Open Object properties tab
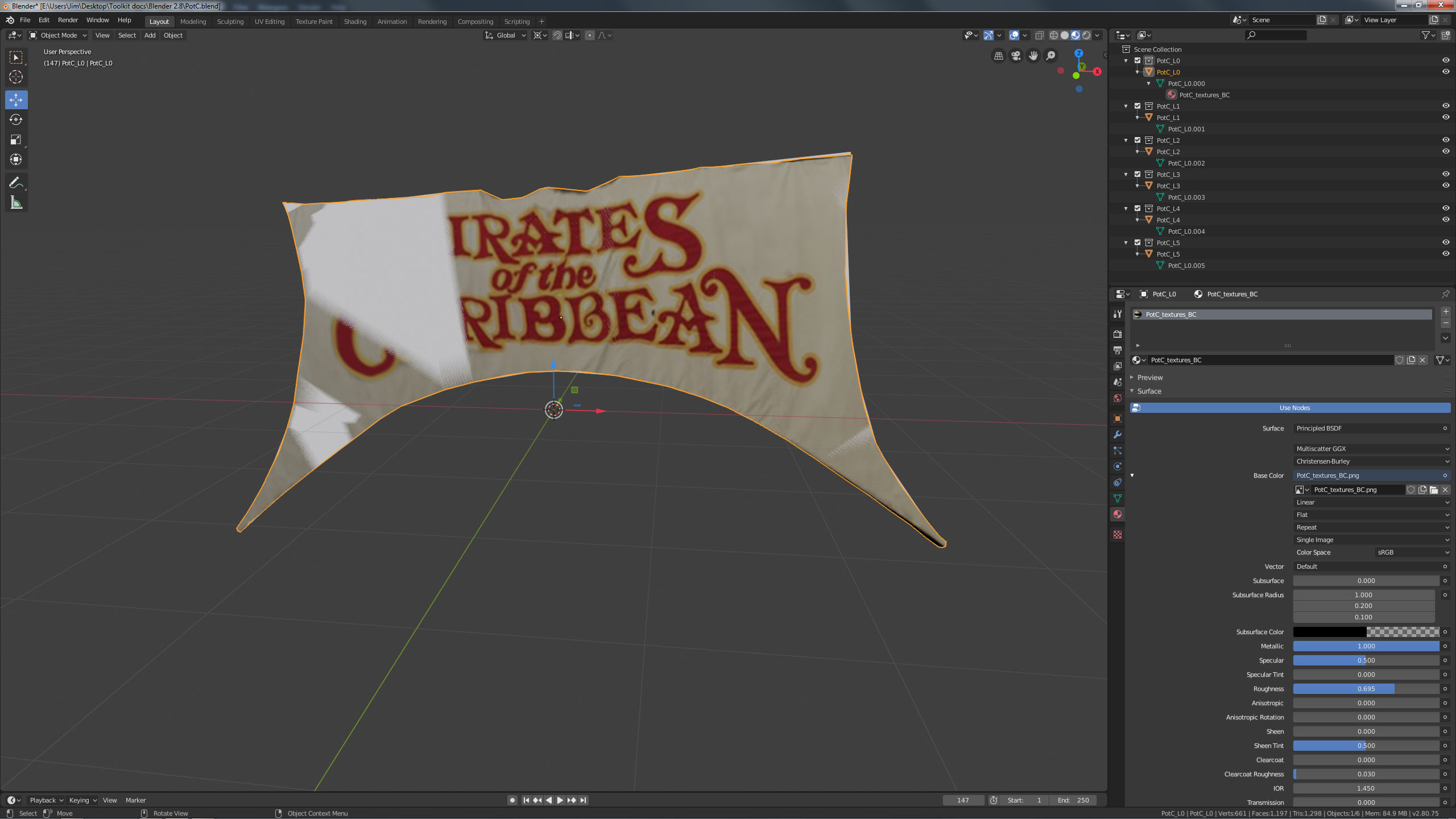Screen dimensions: 1456x819 pyautogui.click(x=1118, y=419)
